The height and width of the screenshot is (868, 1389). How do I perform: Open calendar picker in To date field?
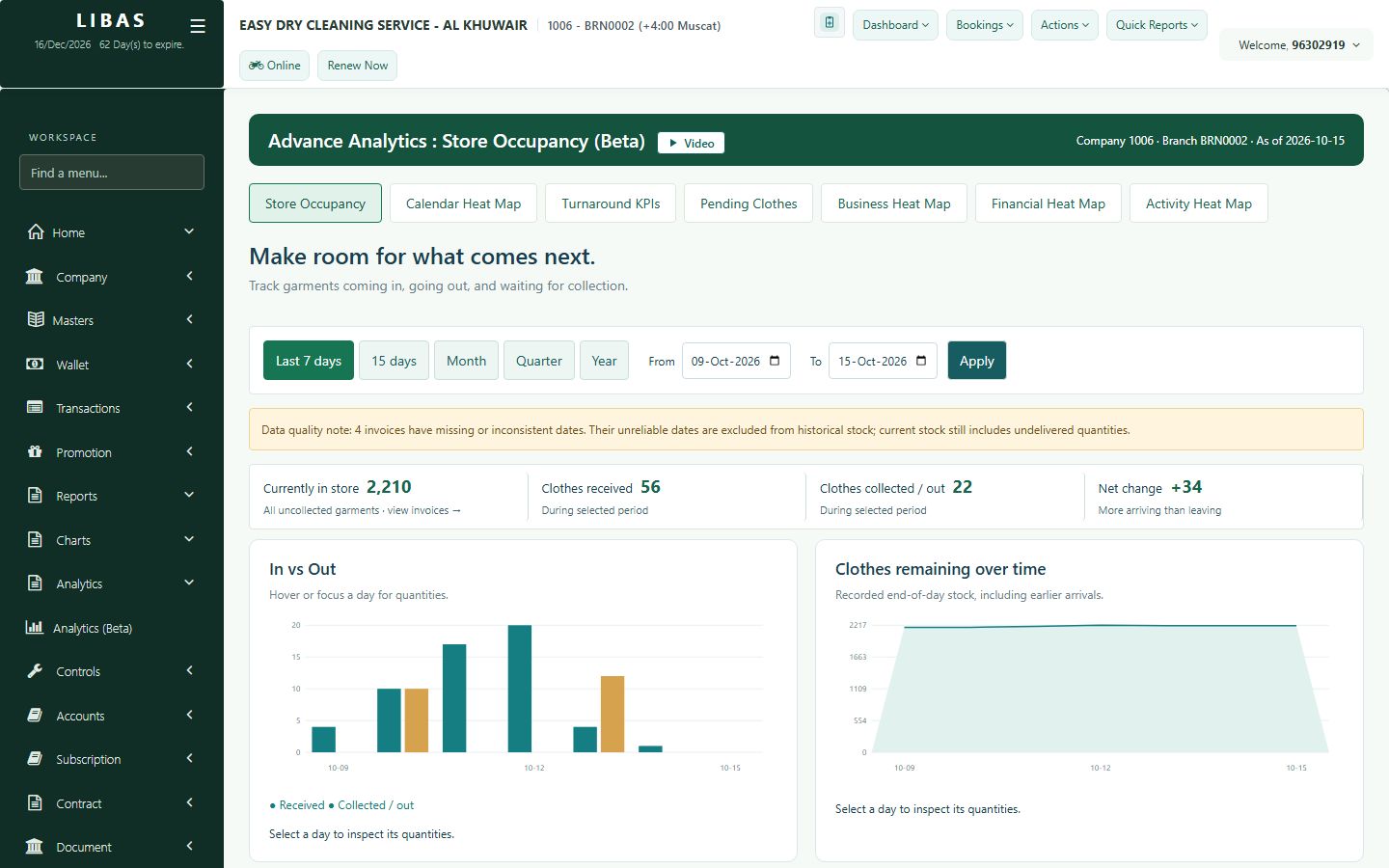921,361
